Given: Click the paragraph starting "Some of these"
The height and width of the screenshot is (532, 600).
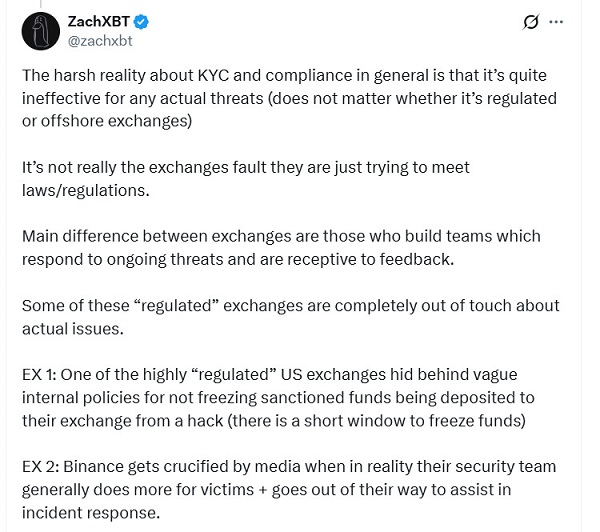Looking at the screenshot, I should click(290, 305).
